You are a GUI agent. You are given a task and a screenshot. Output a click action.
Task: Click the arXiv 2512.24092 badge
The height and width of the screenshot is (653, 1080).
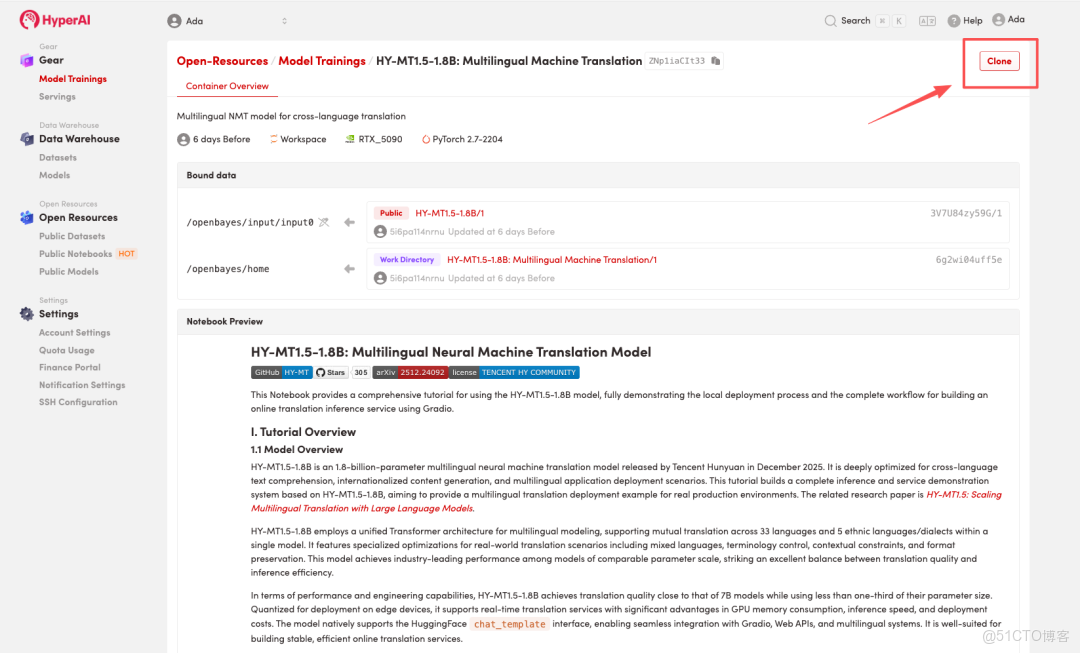coord(410,372)
